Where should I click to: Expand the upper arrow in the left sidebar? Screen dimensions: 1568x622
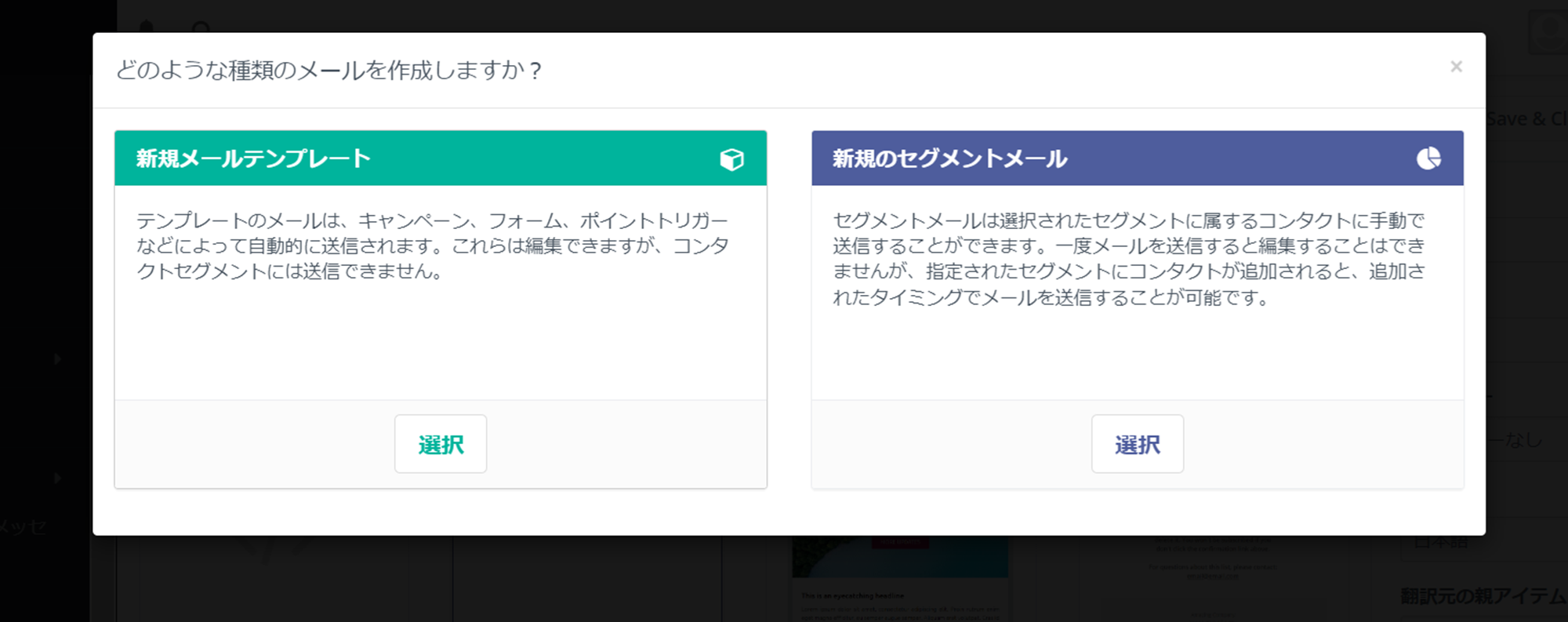coord(56,359)
